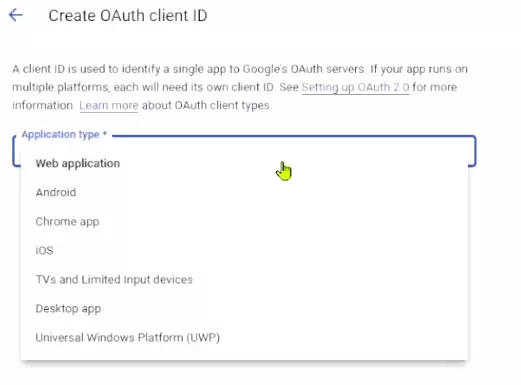Select iOS application type
The image size is (521, 385).
click(x=244, y=250)
